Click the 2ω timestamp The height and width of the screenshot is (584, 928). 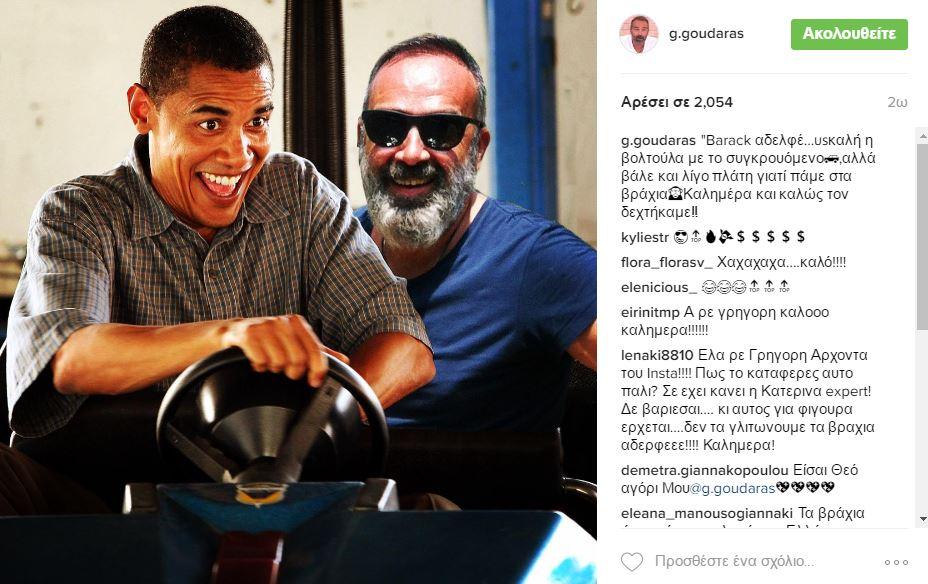point(897,102)
